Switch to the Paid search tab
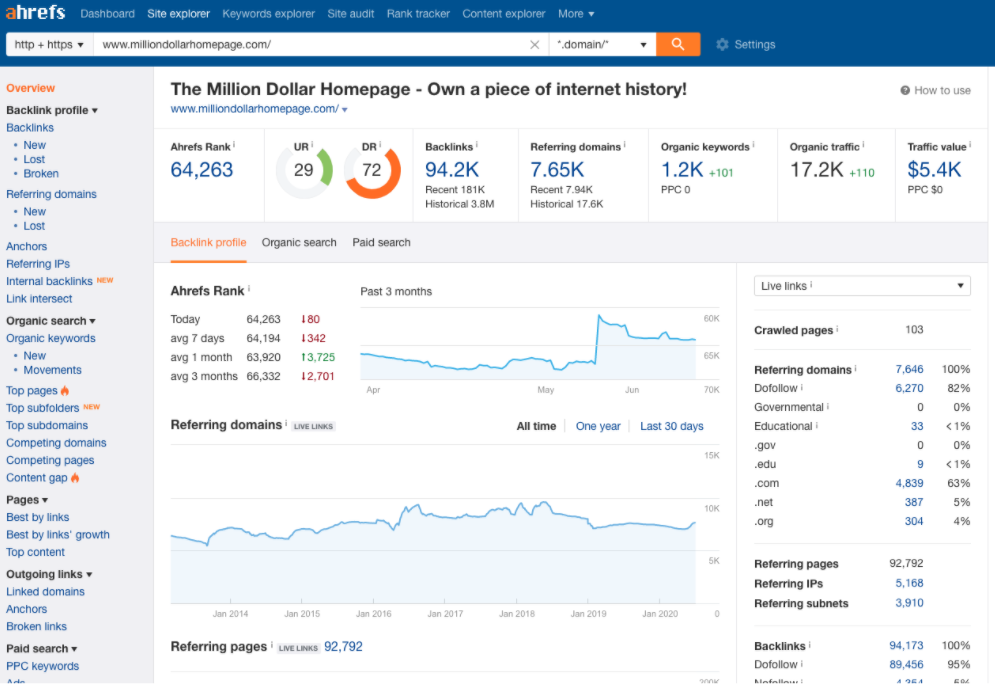The width and height of the screenshot is (995, 686). point(381,242)
